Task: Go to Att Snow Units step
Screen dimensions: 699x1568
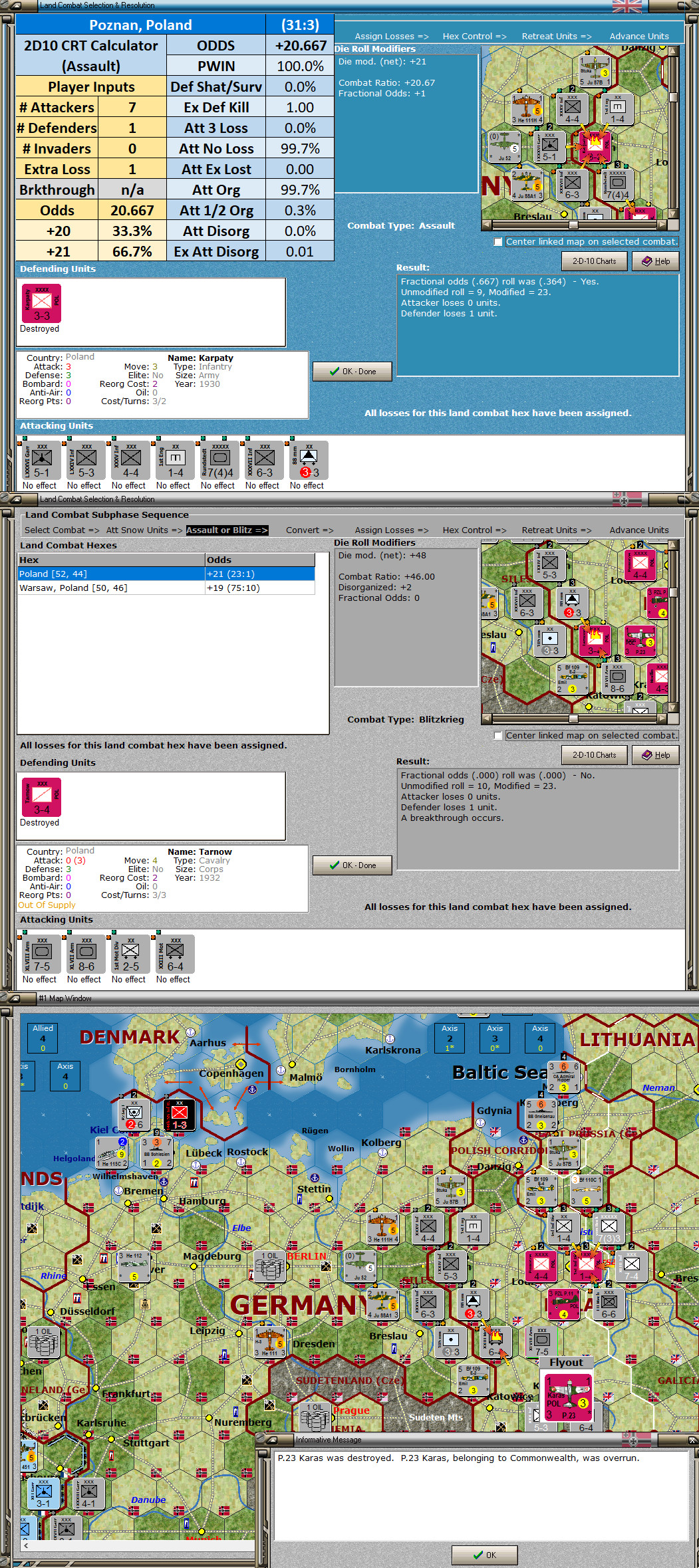Action: click(x=144, y=530)
